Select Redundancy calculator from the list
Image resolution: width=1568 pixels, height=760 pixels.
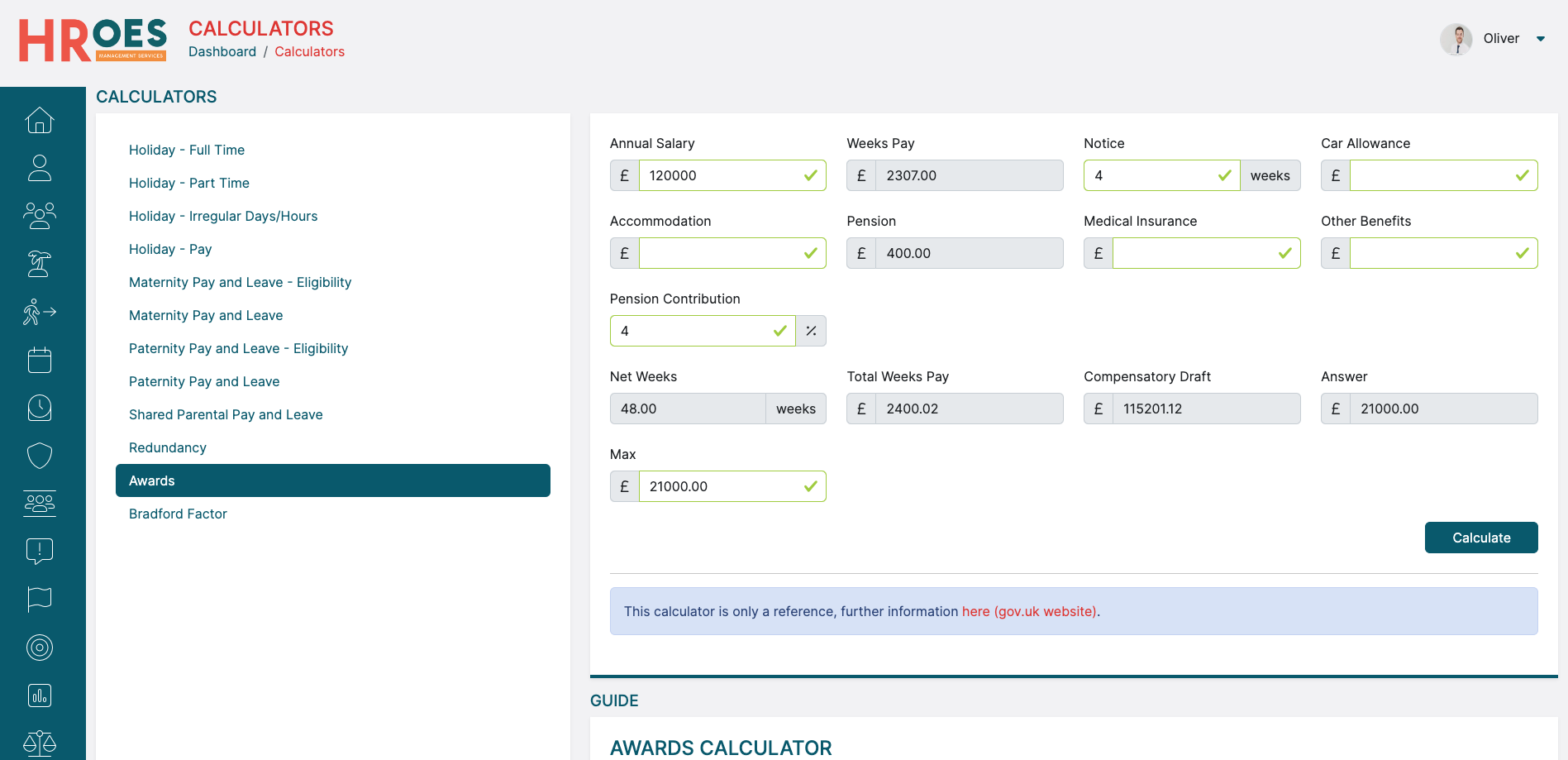(168, 447)
